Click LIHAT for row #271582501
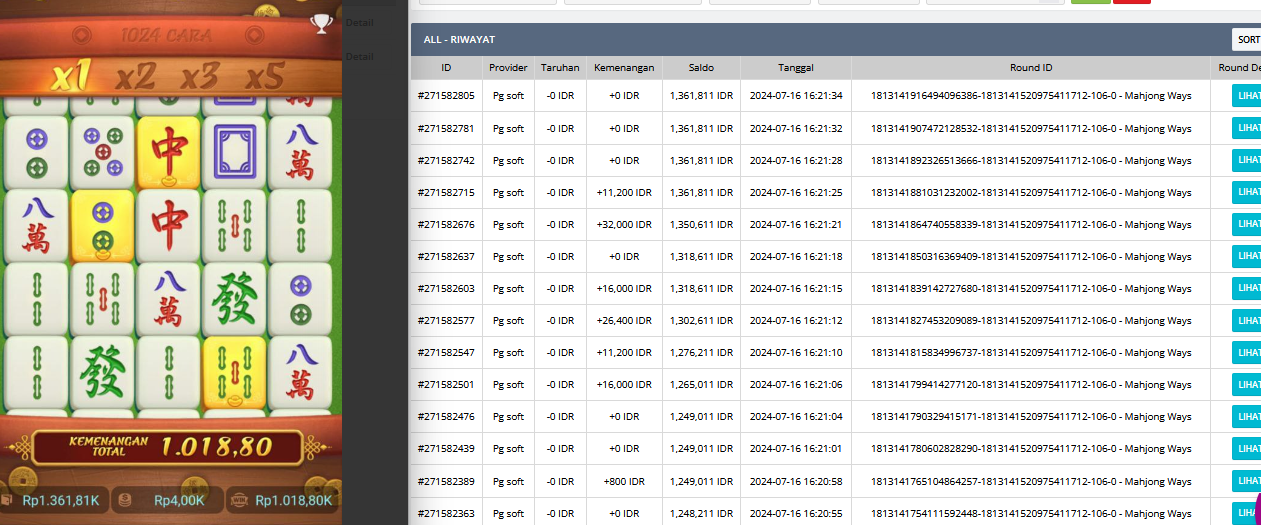 coord(1247,384)
